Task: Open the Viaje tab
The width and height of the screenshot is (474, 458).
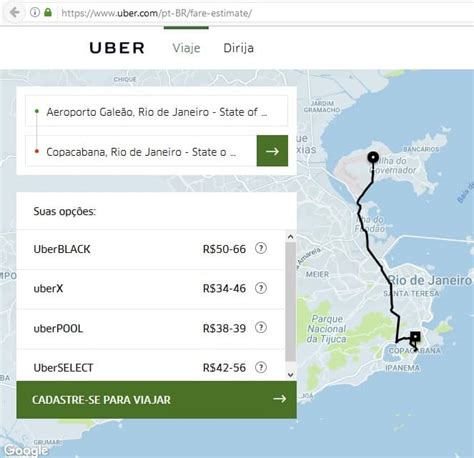Action: point(186,48)
